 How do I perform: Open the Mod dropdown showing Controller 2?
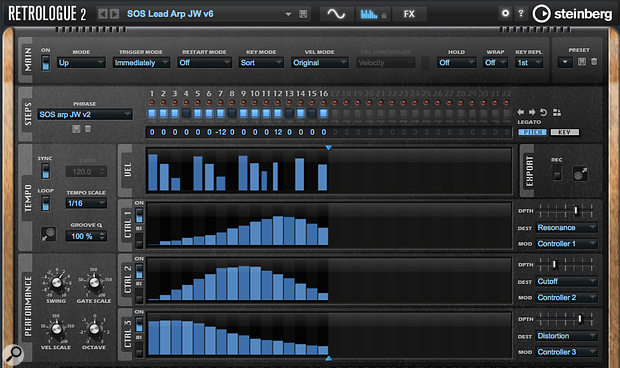[567, 298]
